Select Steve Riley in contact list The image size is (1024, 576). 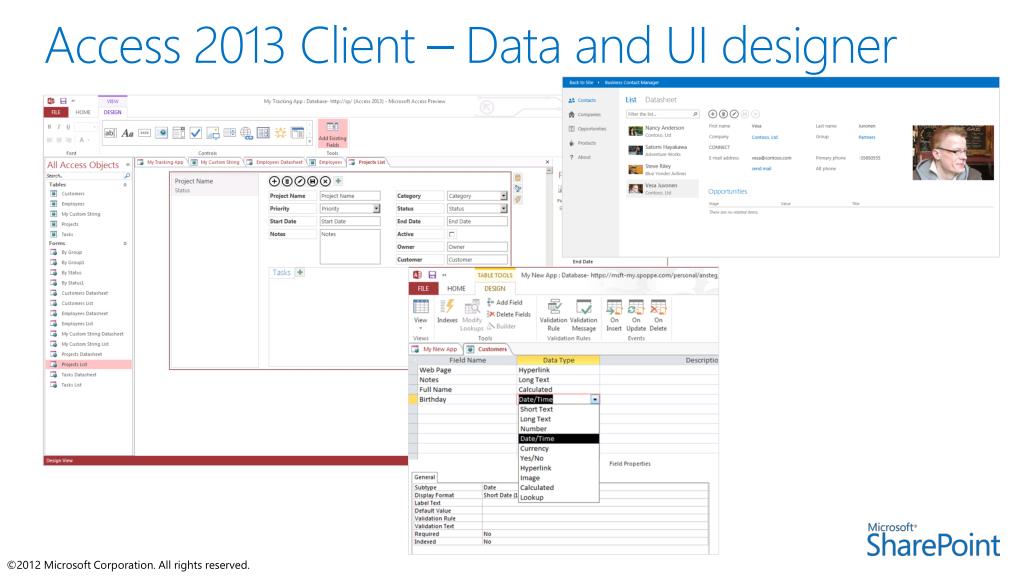662,170
